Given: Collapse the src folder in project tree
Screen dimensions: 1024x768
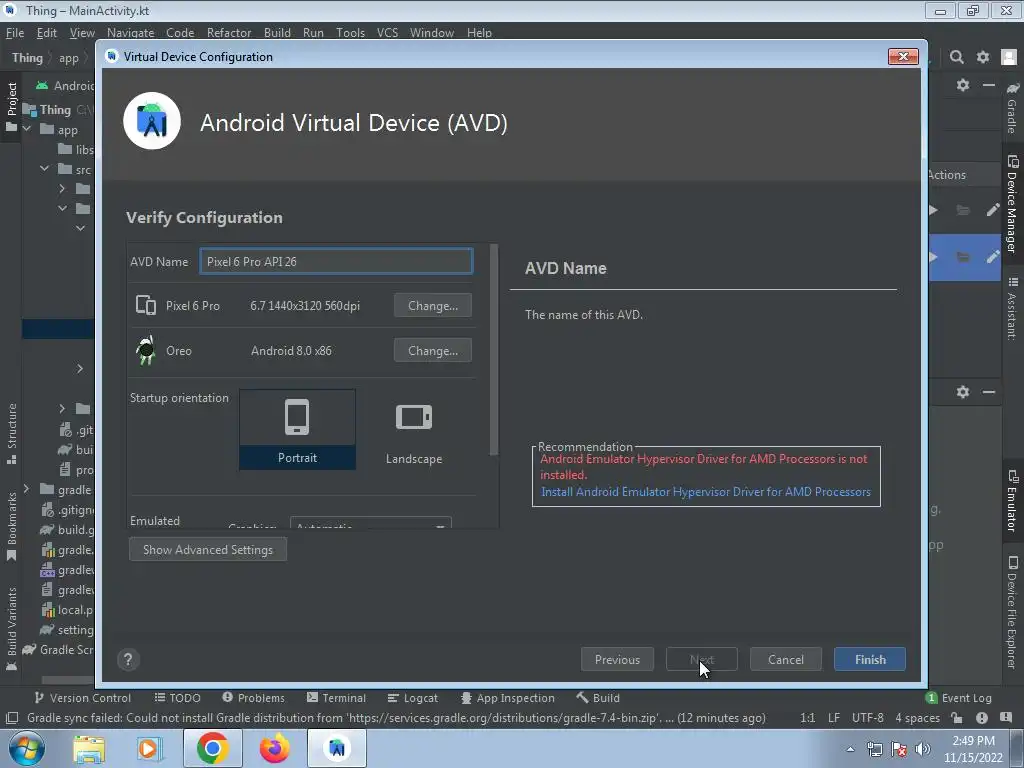Looking at the screenshot, I should (x=44, y=169).
